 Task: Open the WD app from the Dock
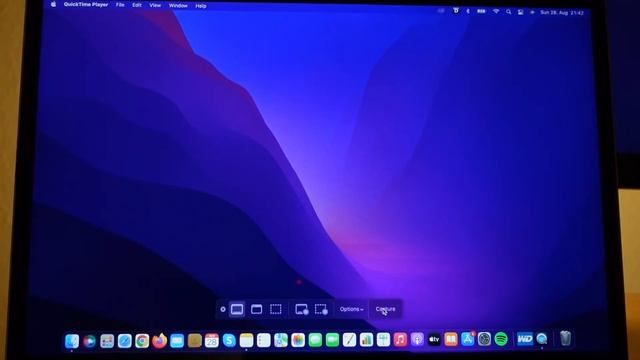click(x=525, y=339)
